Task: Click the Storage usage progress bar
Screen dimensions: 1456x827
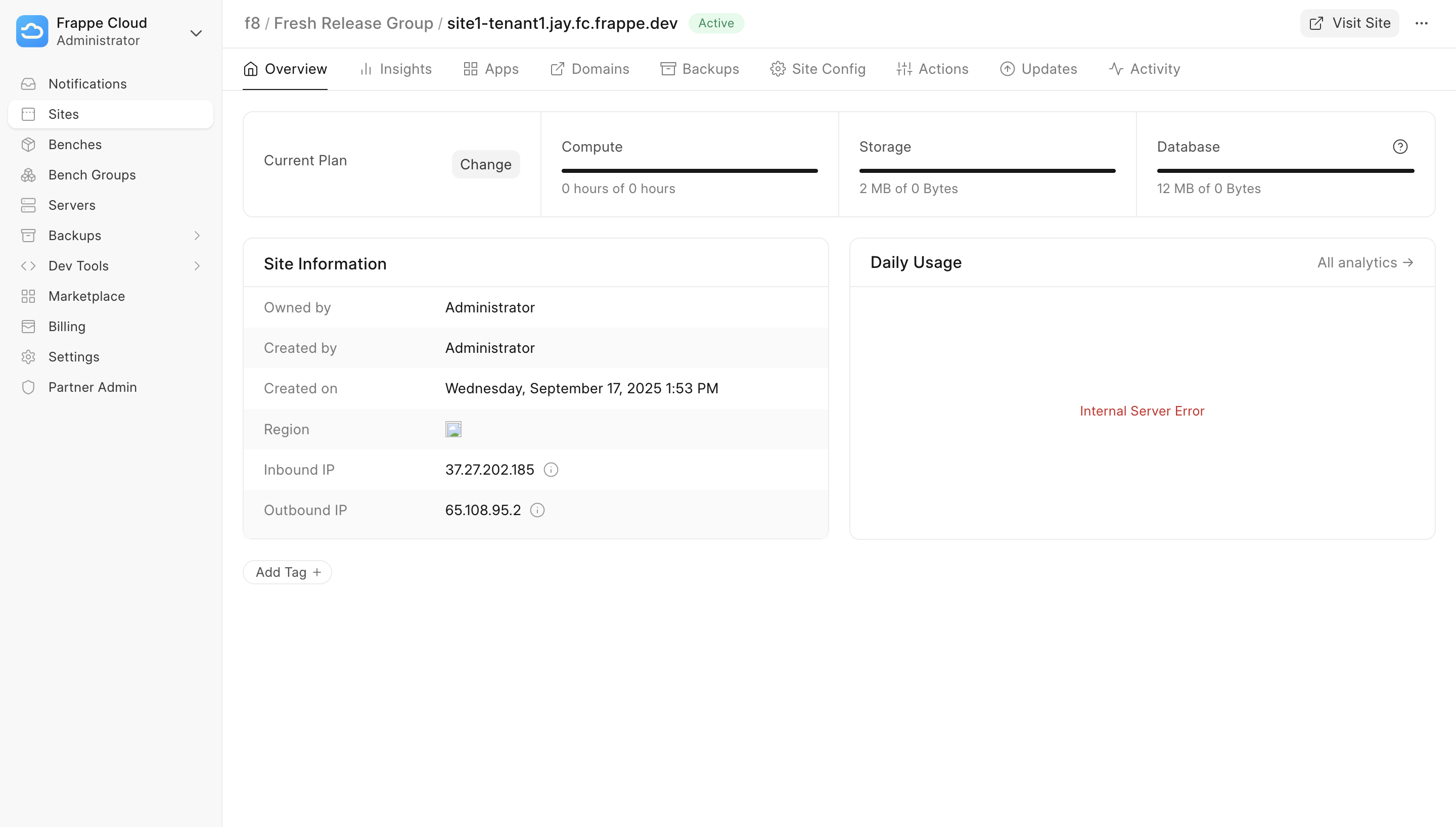Action: pyautogui.click(x=987, y=170)
